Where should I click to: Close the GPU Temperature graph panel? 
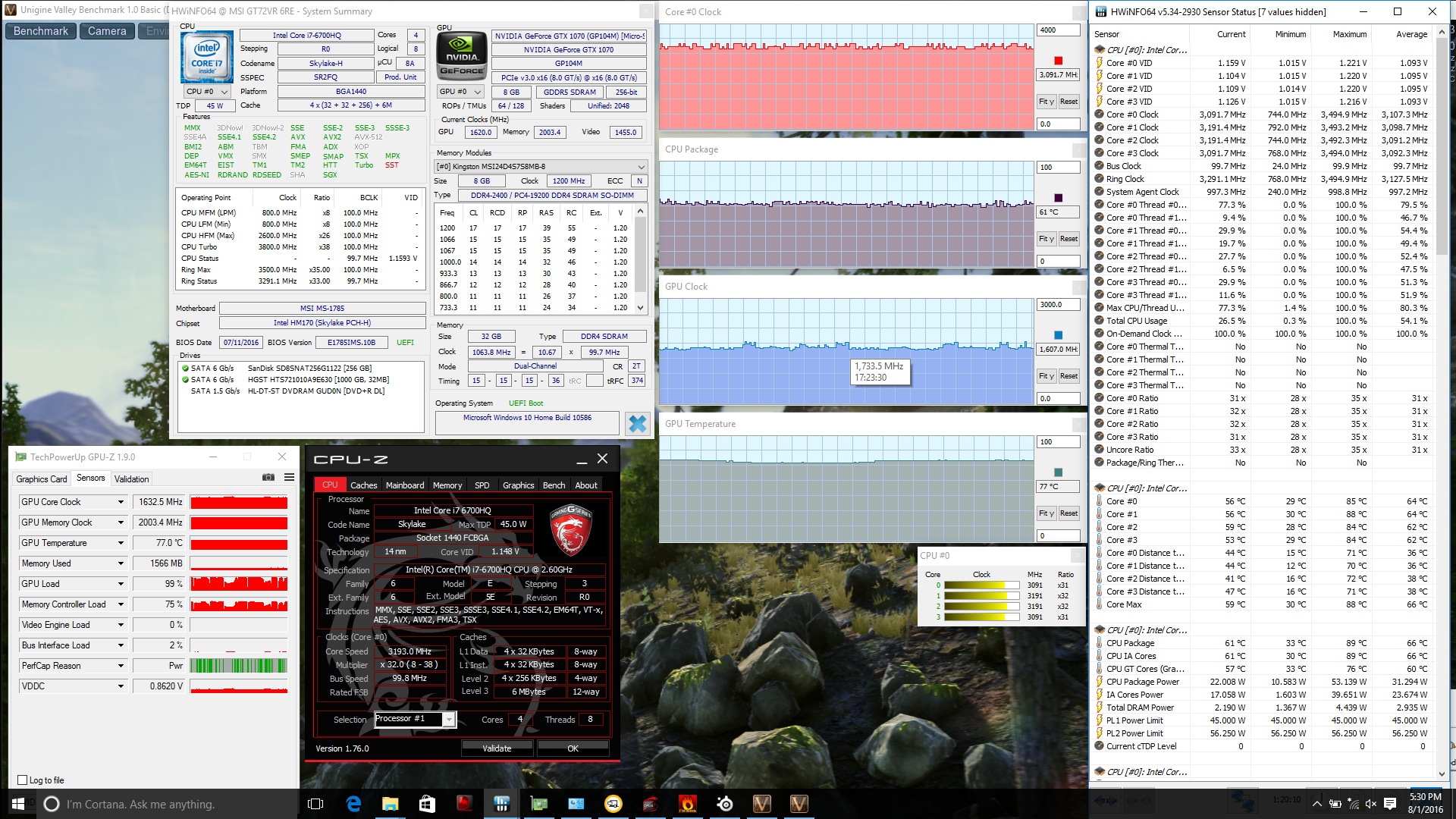click(1079, 424)
